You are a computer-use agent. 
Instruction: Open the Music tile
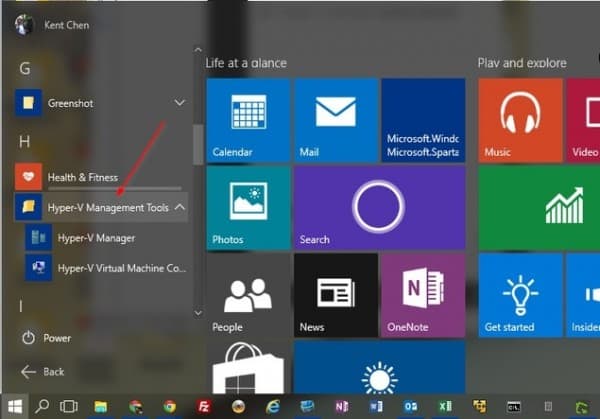point(520,120)
